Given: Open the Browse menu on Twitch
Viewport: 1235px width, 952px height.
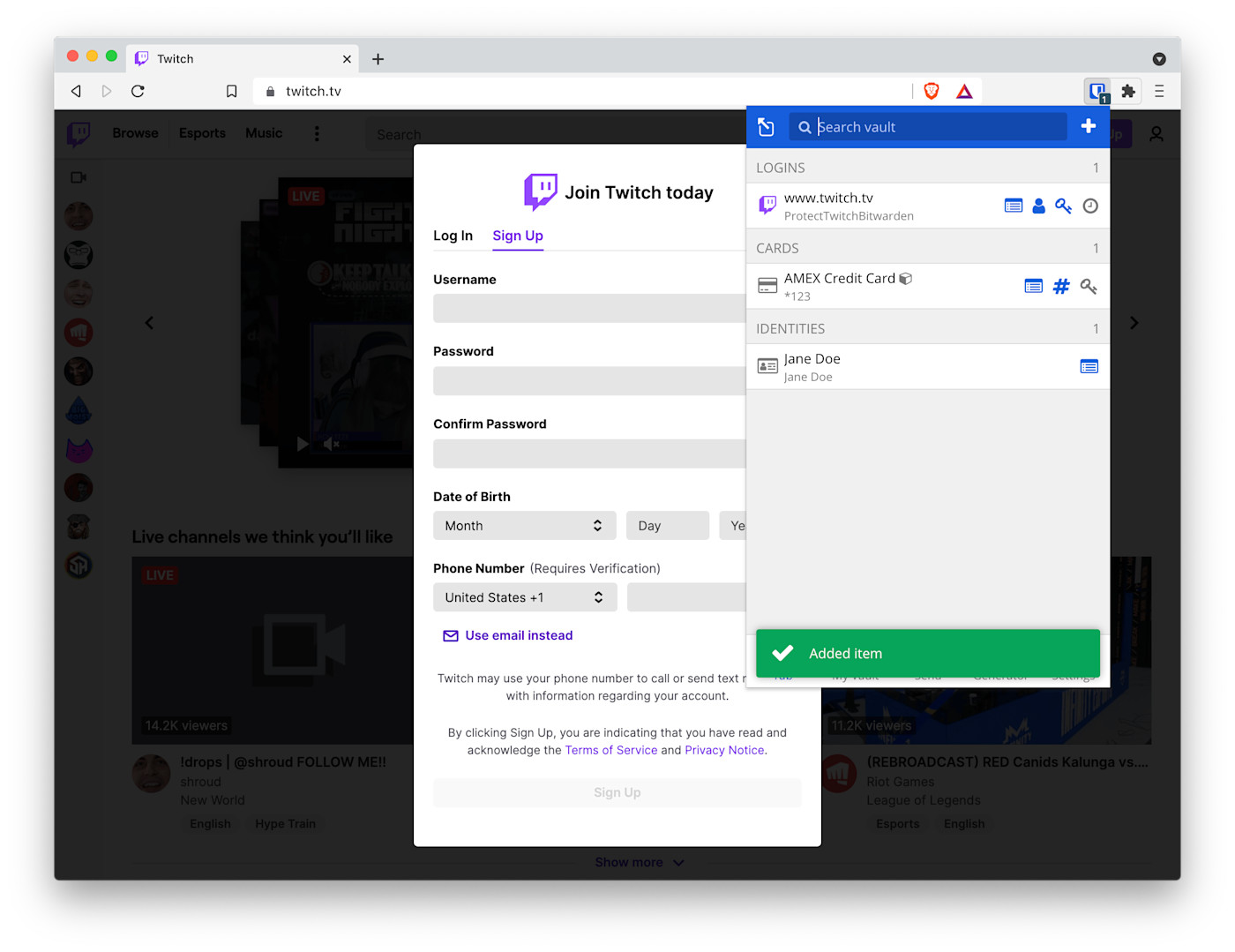Looking at the screenshot, I should point(134,133).
